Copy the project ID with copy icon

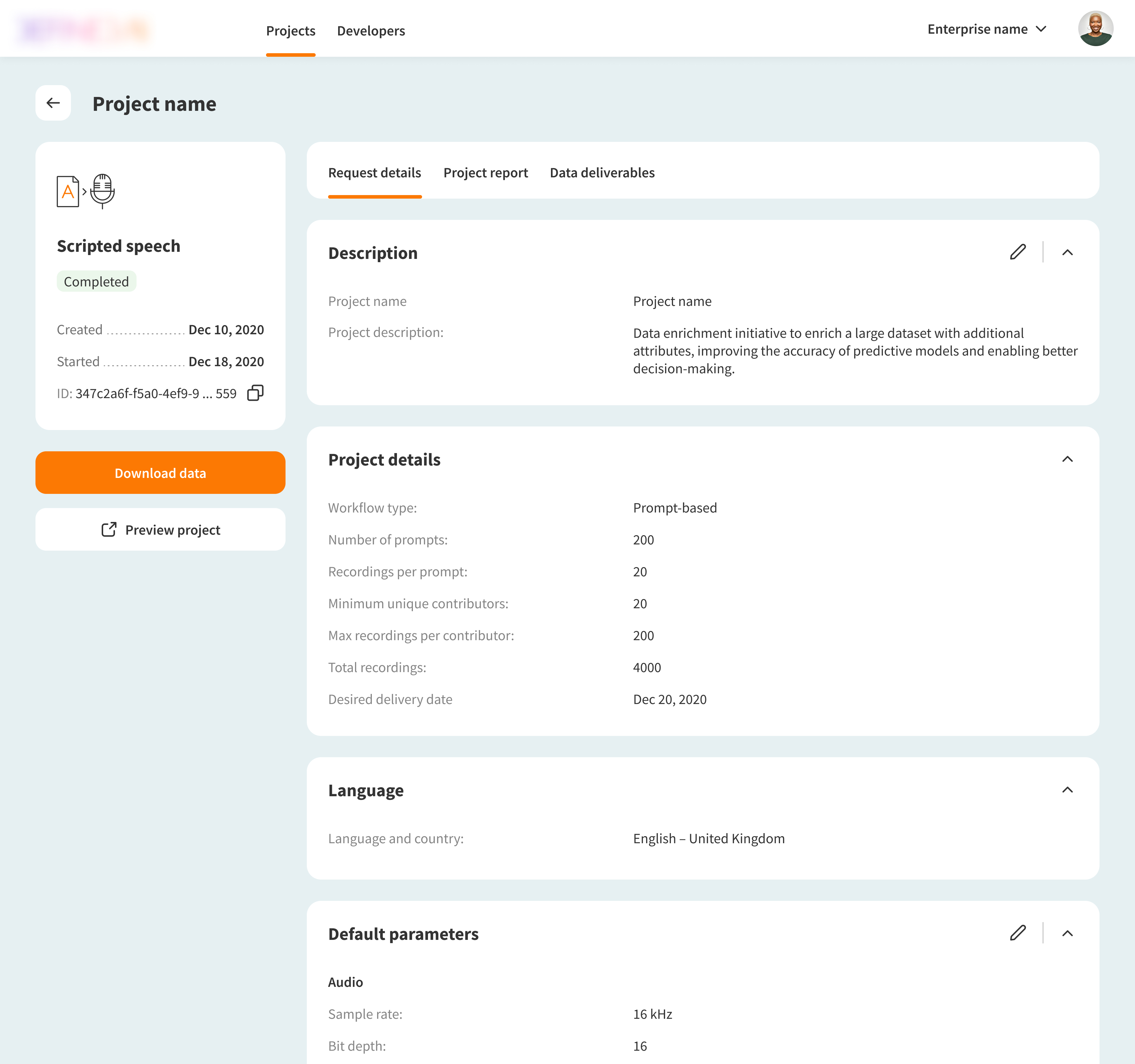coord(255,393)
